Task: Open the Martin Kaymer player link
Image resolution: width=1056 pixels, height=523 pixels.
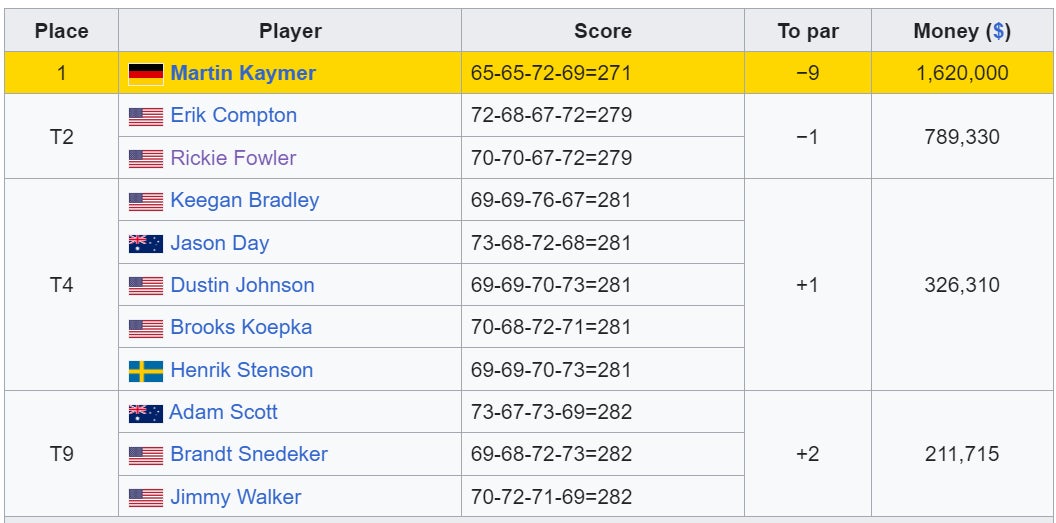Action: pos(243,73)
